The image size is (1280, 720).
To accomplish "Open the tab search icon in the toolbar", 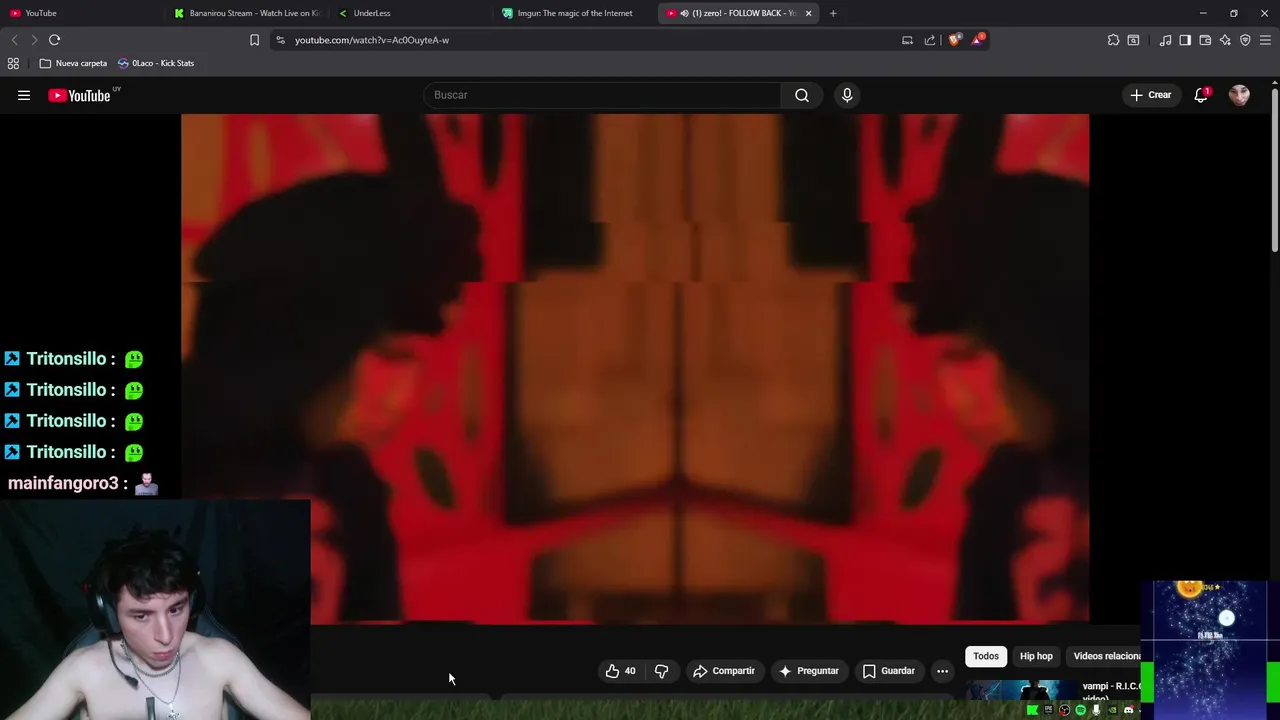I will (1133, 40).
